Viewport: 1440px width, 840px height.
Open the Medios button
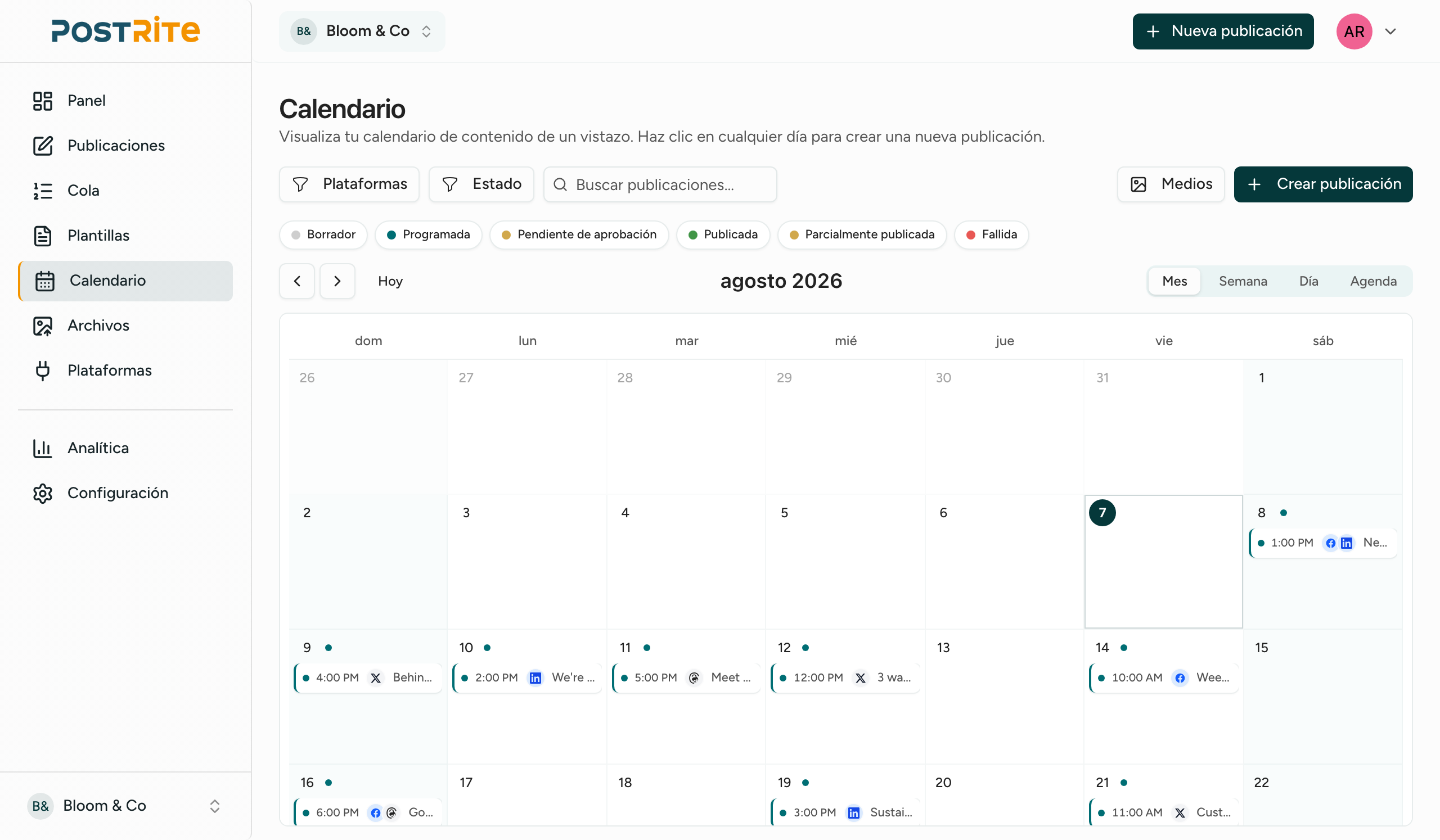point(1171,184)
